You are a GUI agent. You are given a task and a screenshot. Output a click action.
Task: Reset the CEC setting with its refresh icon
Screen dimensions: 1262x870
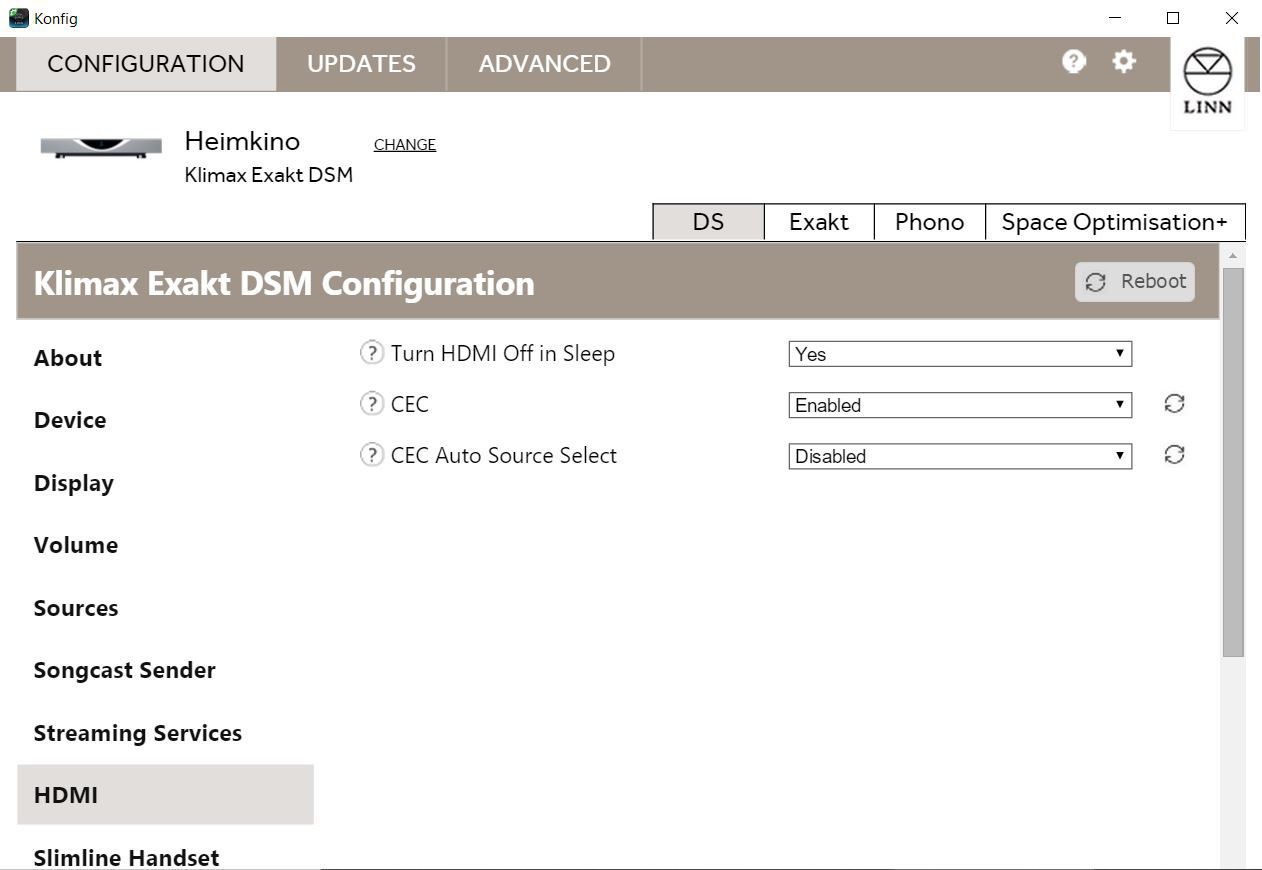pyautogui.click(x=1174, y=403)
